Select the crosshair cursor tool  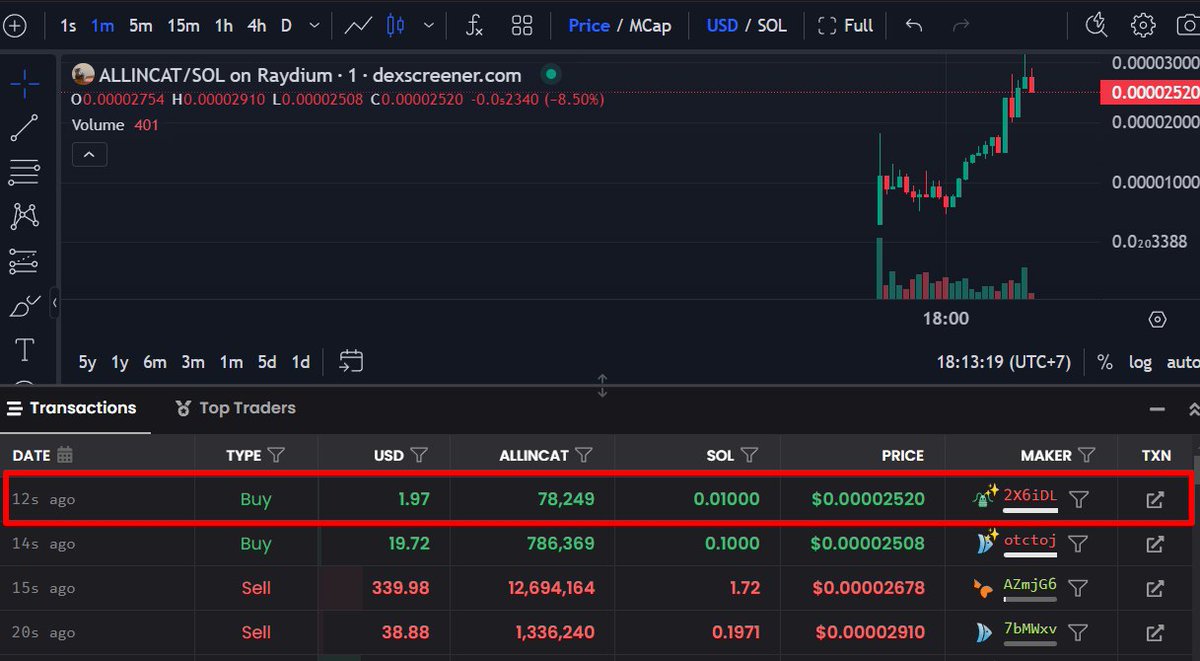coord(24,84)
